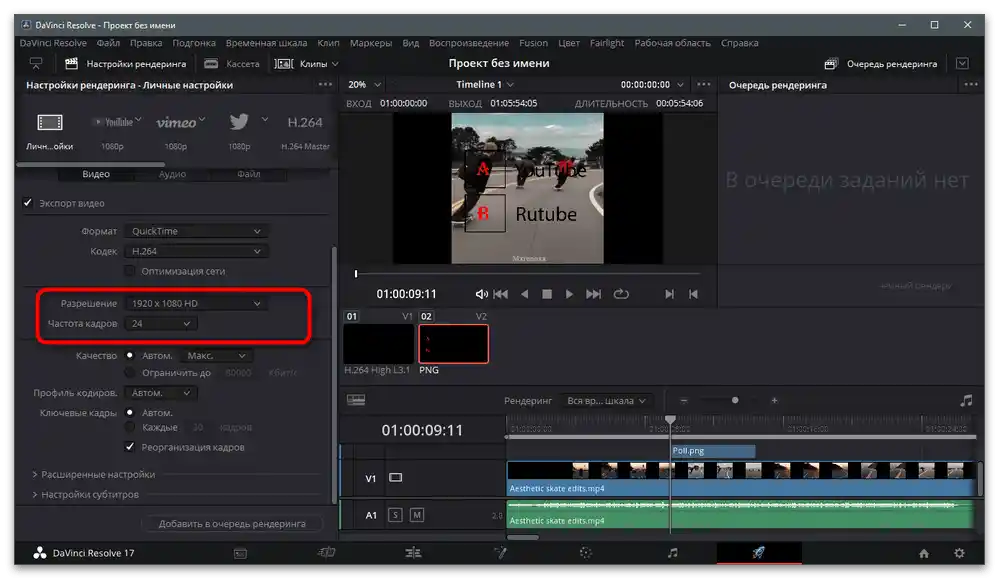The image size is (999, 579).
Task: Open the Resolution 1920 x 1080 HD dropdown
Action: pyautogui.click(x=196, y=304)
